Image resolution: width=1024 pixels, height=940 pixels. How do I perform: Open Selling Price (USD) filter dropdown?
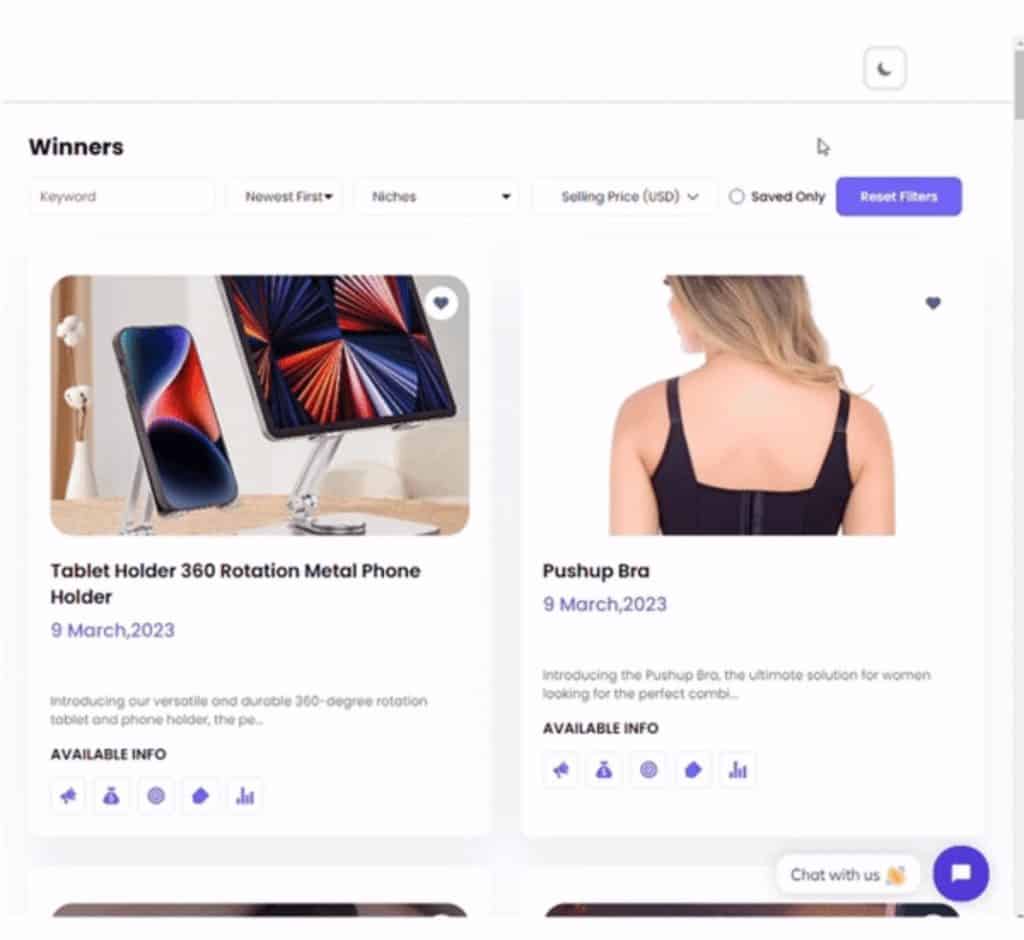(x=626, y=197)
